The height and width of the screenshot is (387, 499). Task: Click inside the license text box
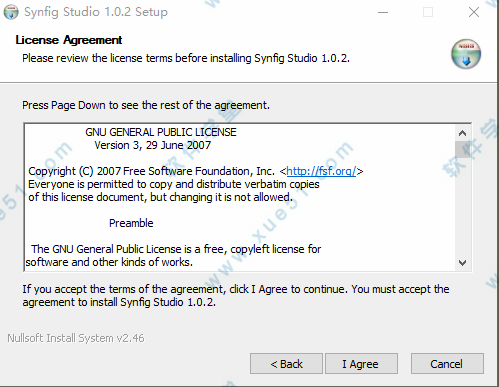click(x=240, y=198)
